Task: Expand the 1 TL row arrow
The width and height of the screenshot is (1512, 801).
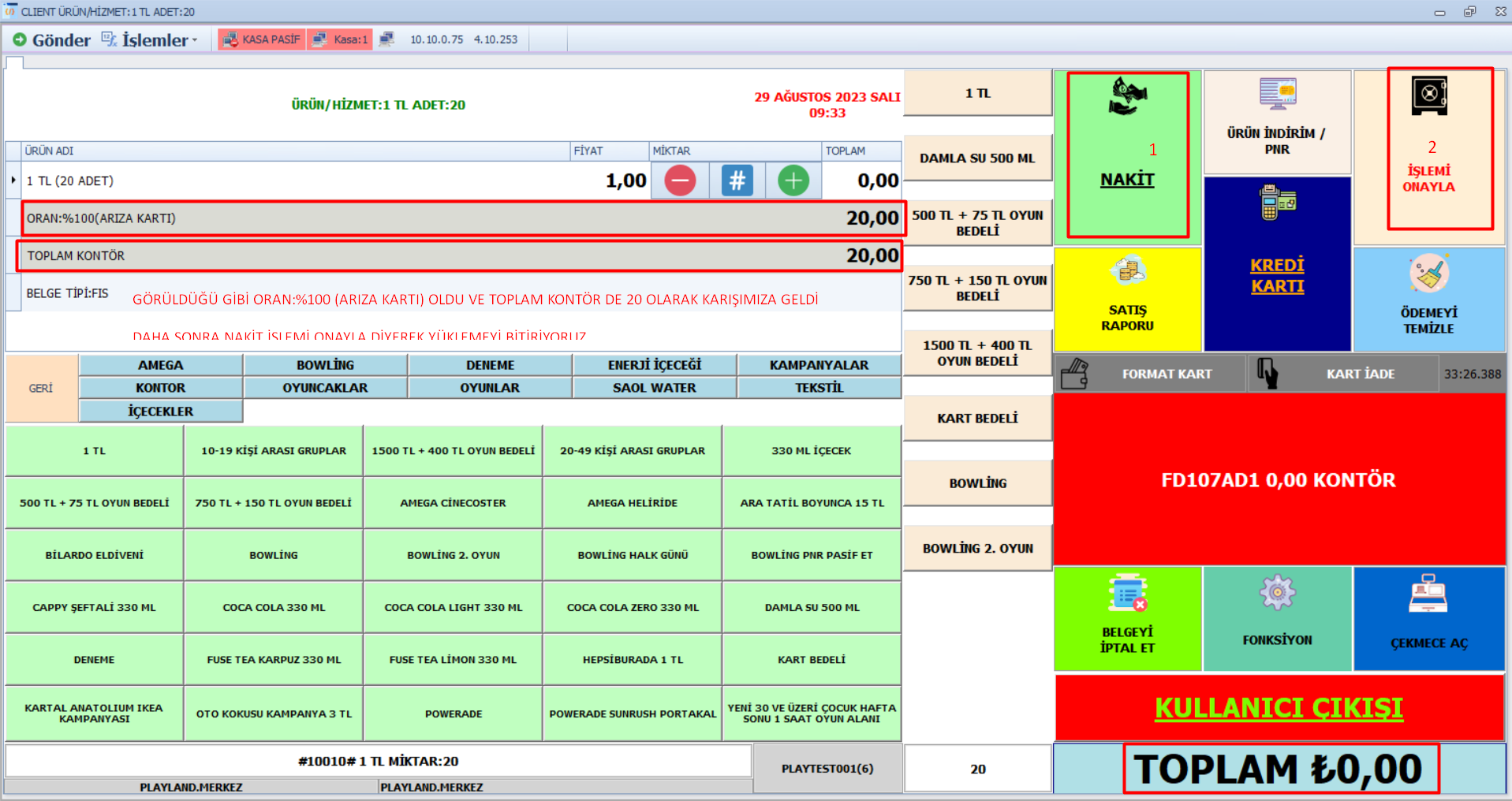Action: 13,181
